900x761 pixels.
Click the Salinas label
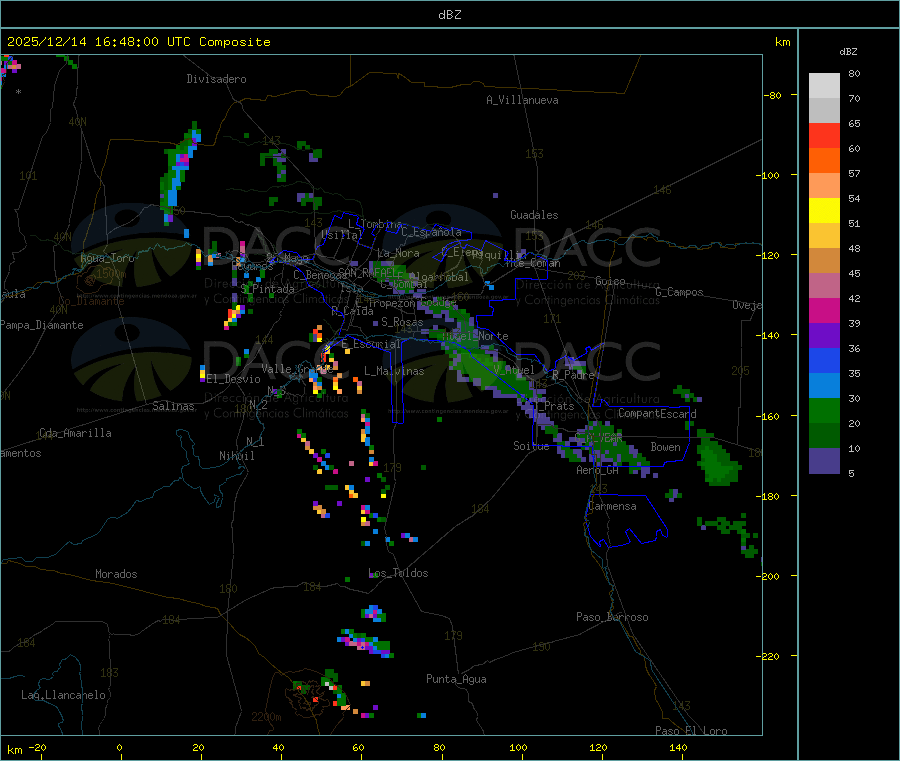click(173, 406)
